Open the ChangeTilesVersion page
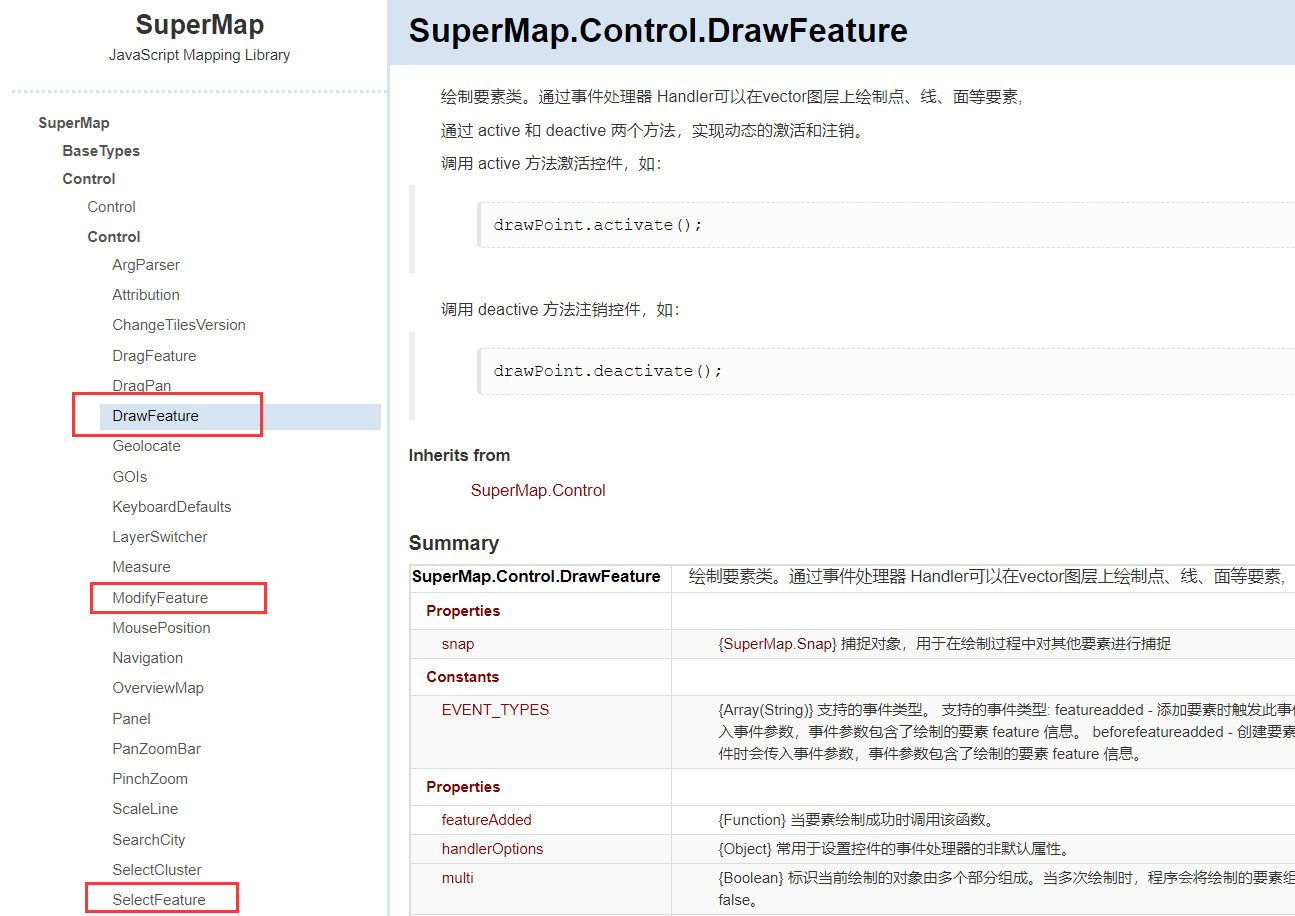The width and height of the screenshot is (1295, 916). 179,325
